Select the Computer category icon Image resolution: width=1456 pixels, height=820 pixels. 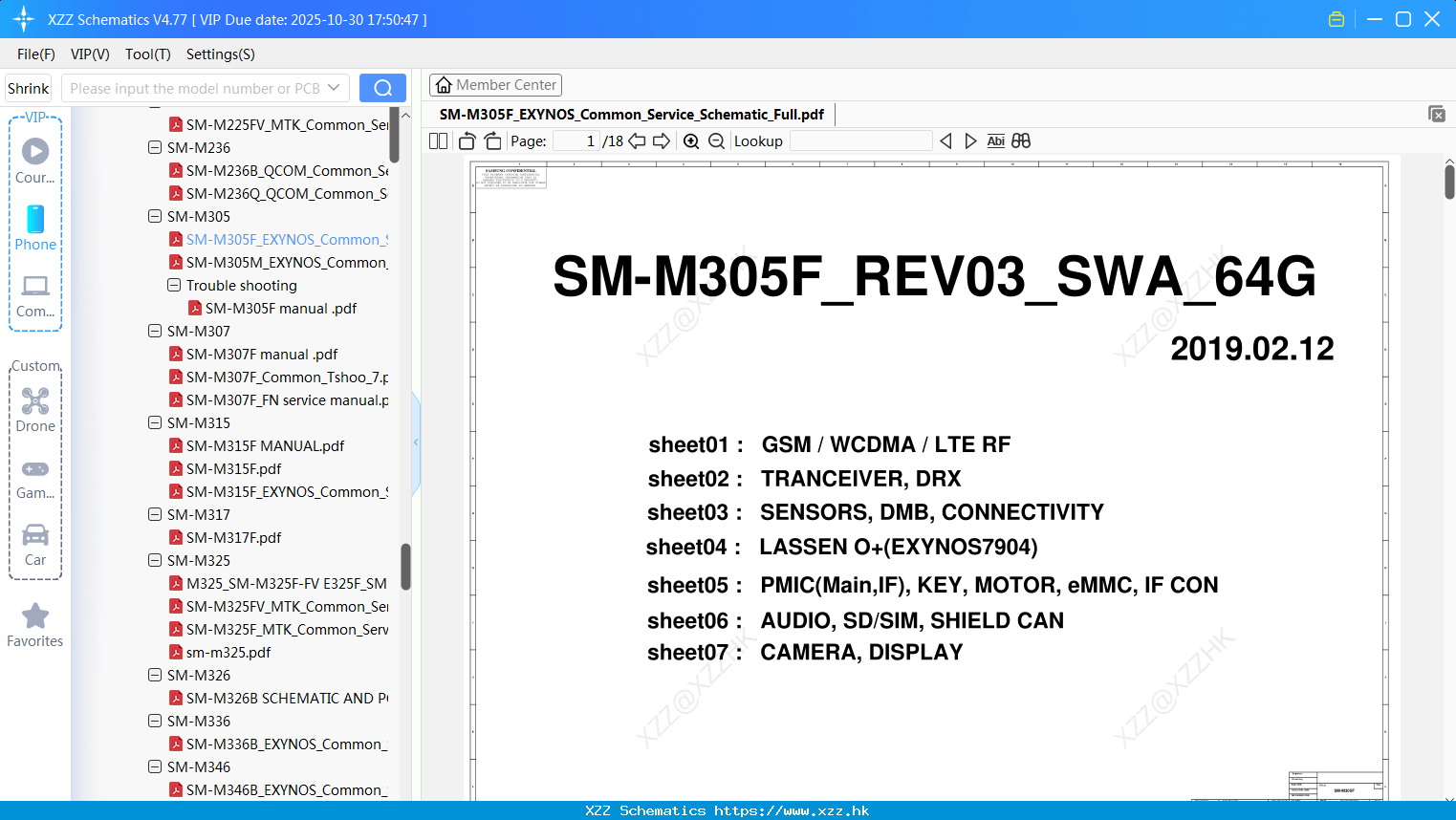(x=35, y=286)
